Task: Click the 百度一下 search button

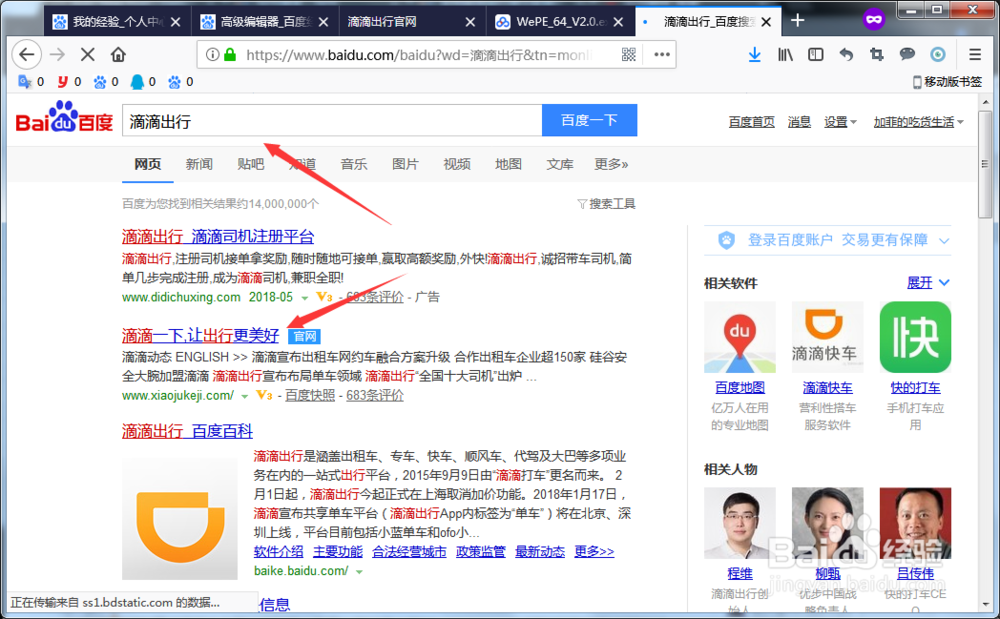Action: [589, 120]
